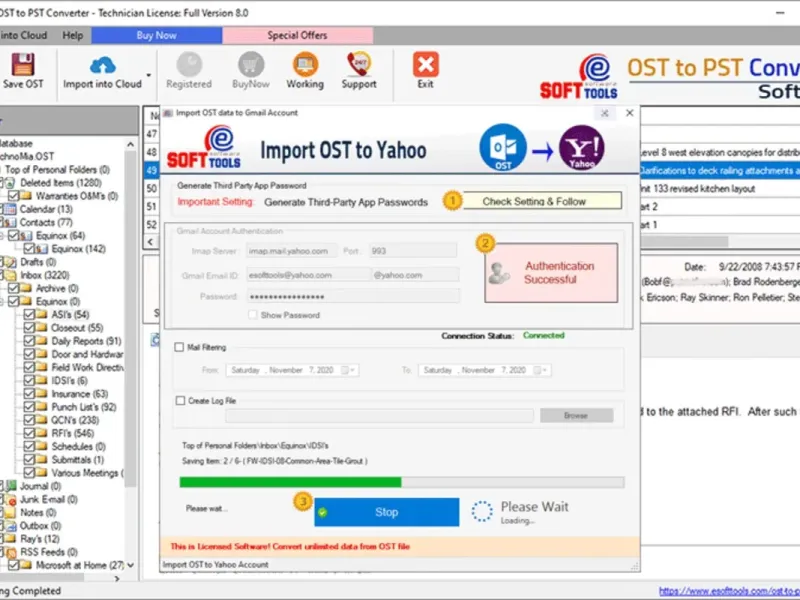The image size is (800, 600).
Task: Enable the Mail Filtering checkbox
Action: 179,347
